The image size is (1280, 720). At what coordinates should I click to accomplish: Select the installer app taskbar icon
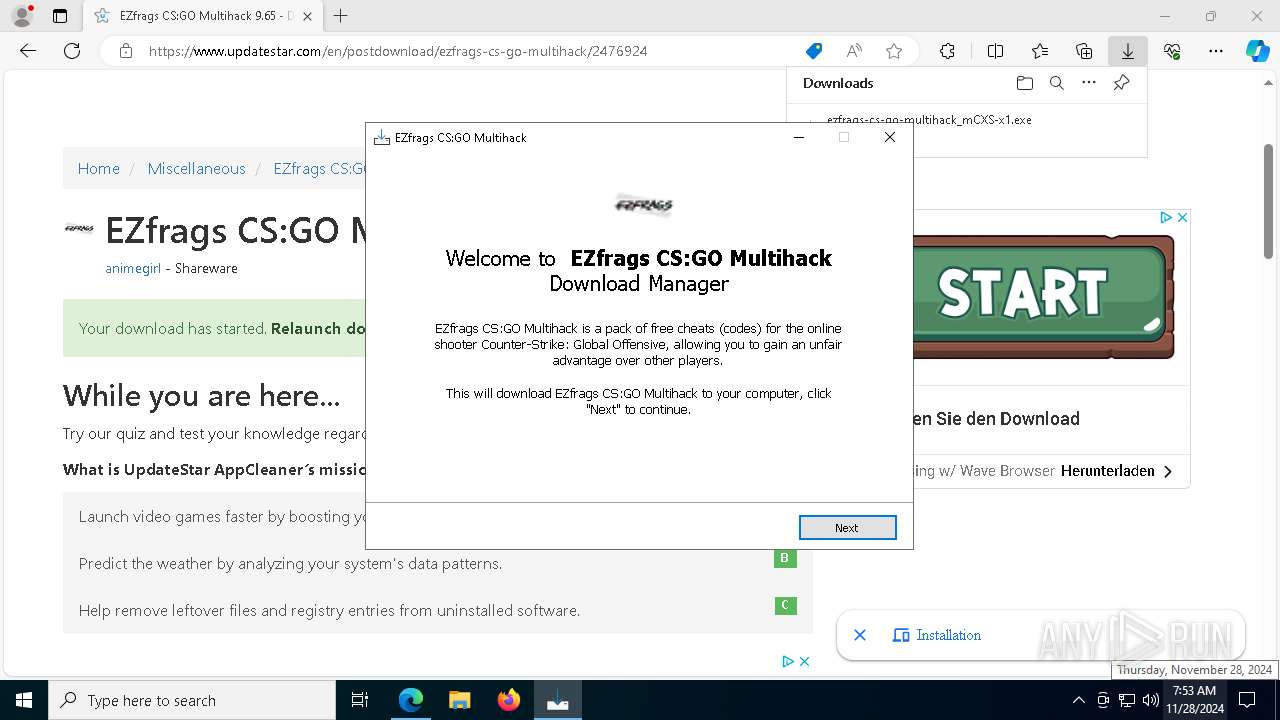[x=557, y=700]
